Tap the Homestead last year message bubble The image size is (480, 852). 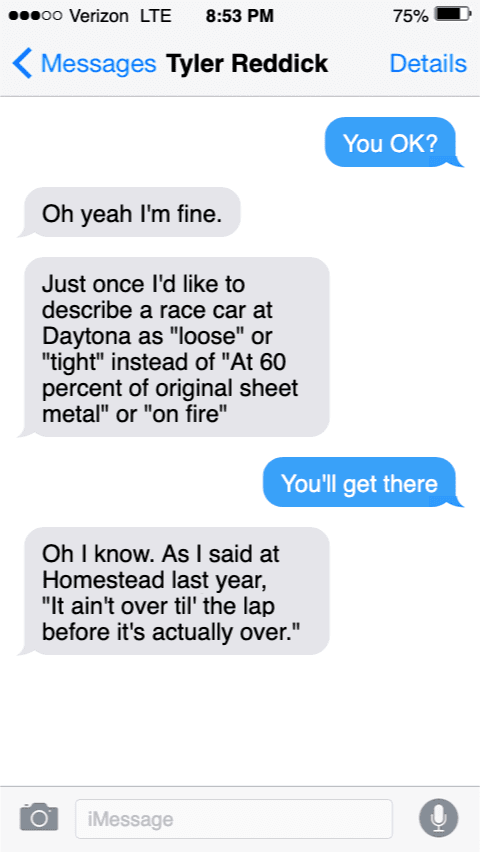tap(176, 591)
